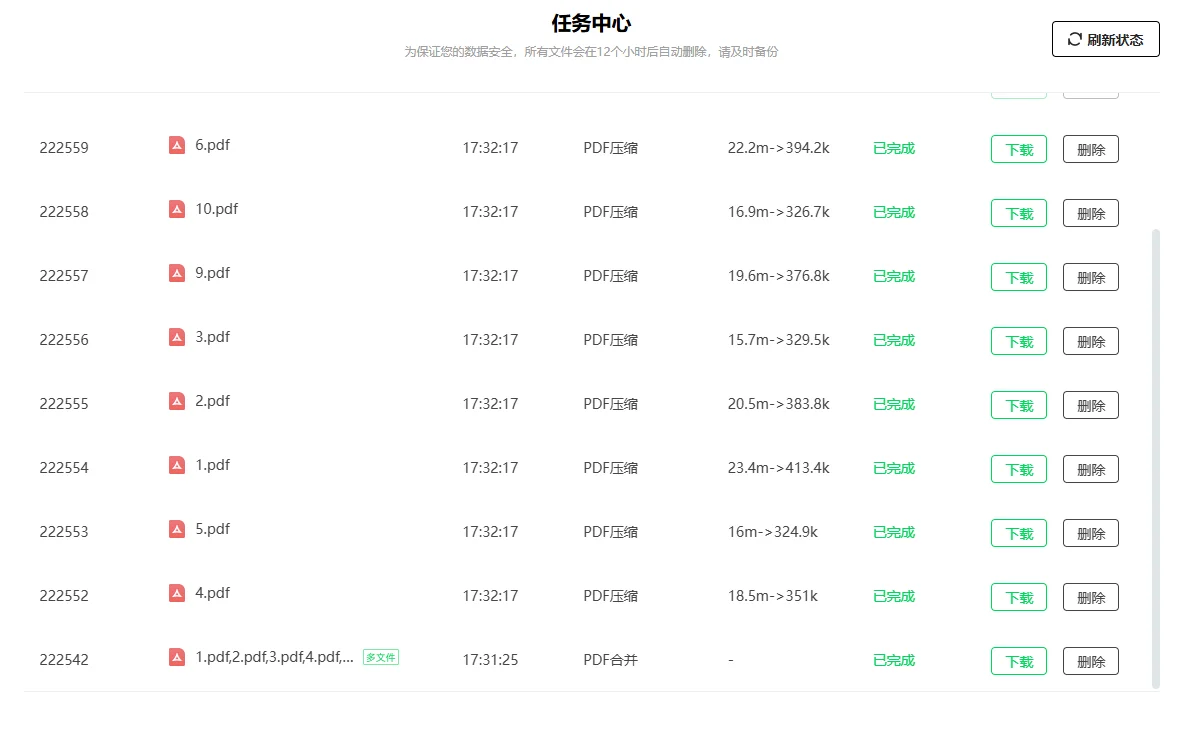Click file name 6.pdf
This screenshot has width=1177, height=741.
212,145
